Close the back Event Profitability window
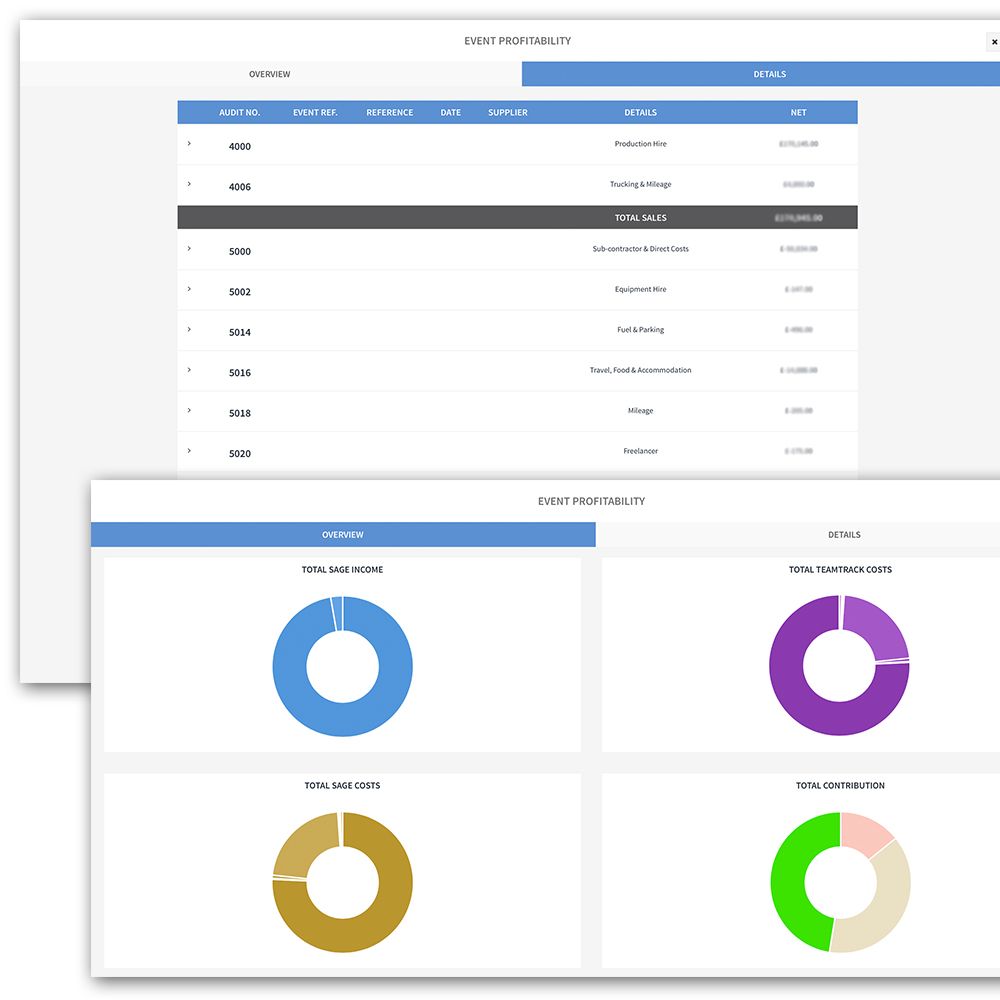Image resolution: width=1000 pixels, height=1000 pixels. pyautogui.click(x=994, y=42)
